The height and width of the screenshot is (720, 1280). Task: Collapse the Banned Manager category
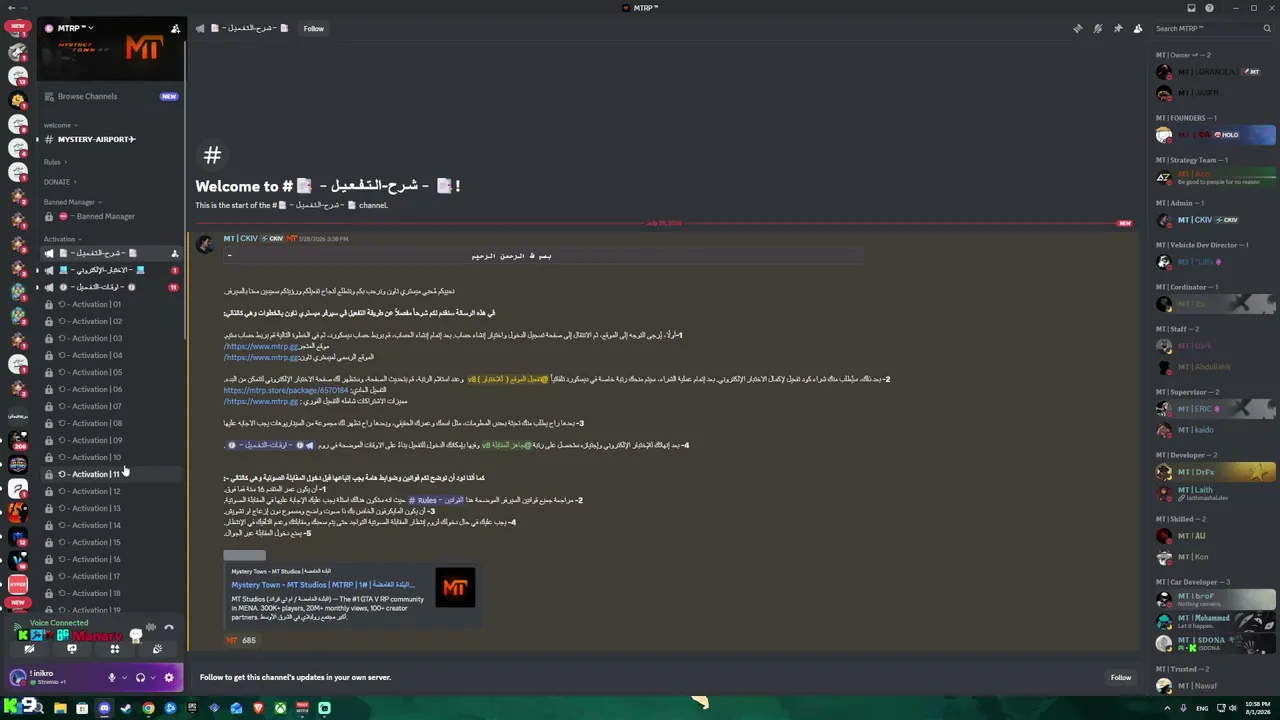[72, 202]
